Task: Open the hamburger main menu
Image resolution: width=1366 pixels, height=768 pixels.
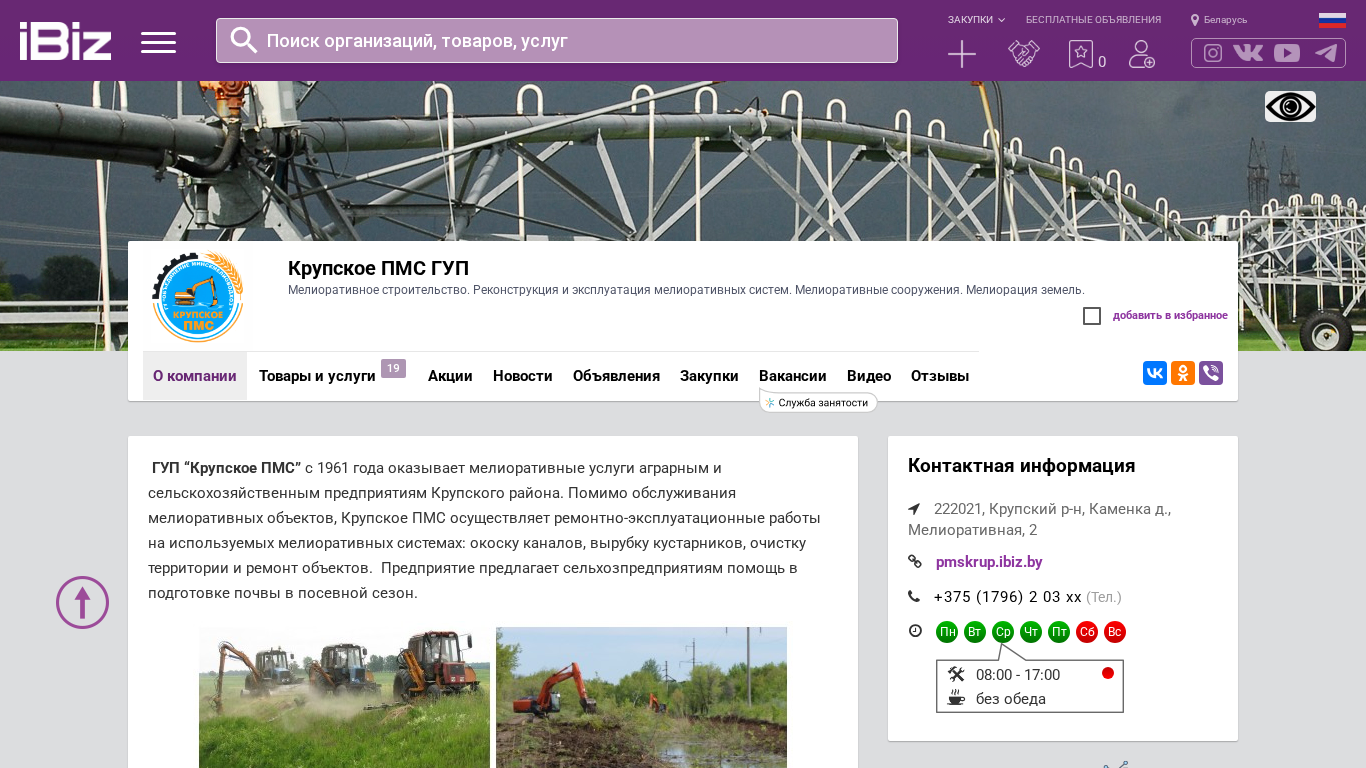Action: click(158, 42)
